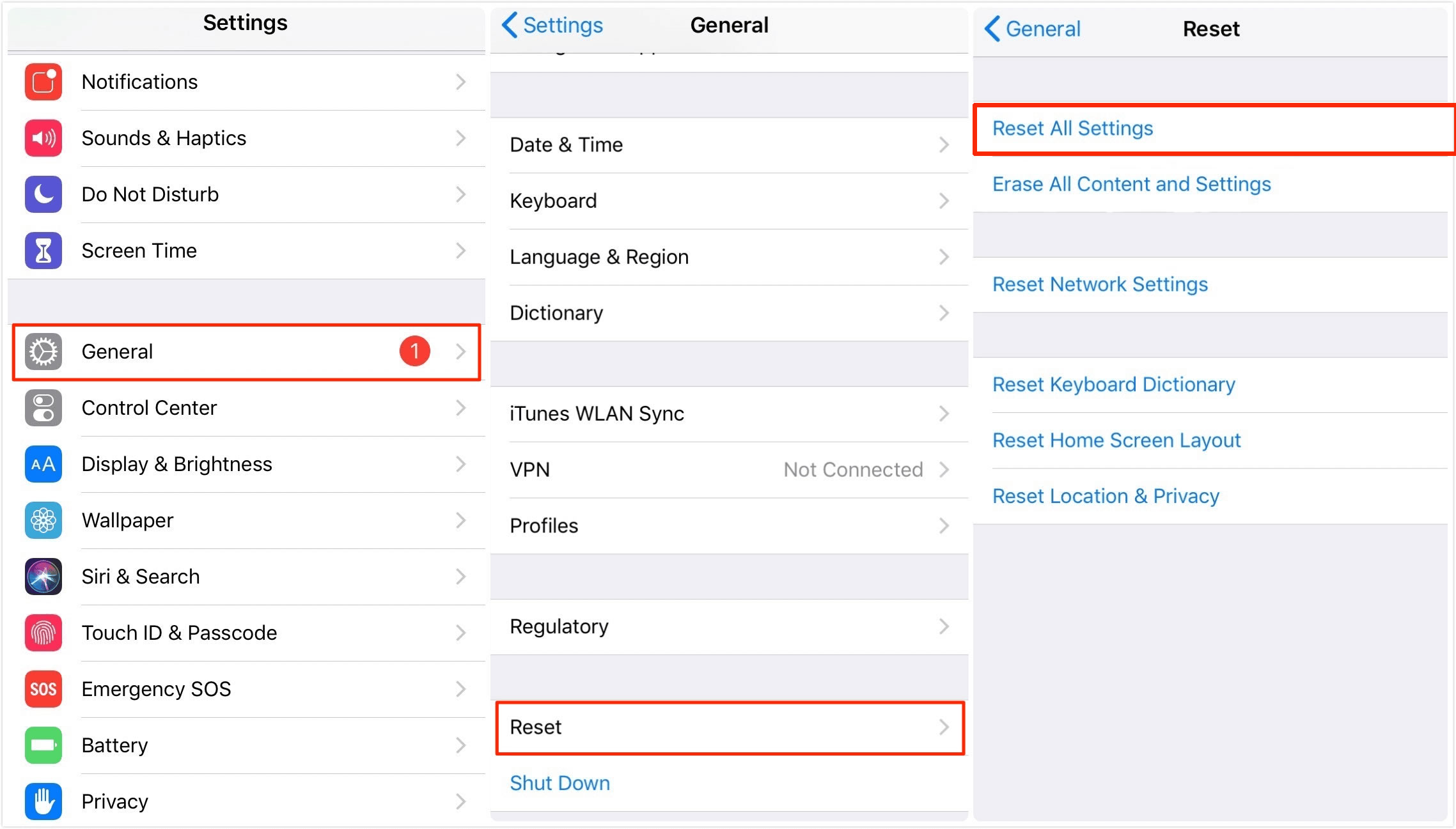Tap the Do Not Disturb moon icon
Screen dimensions: 1456x829
click(43, 194)
